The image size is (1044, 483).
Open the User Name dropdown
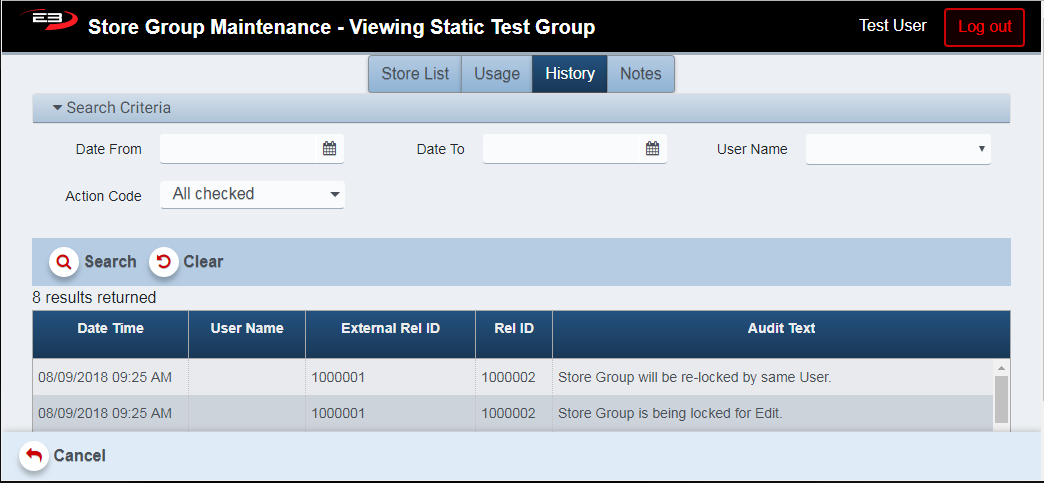[897, 149]
